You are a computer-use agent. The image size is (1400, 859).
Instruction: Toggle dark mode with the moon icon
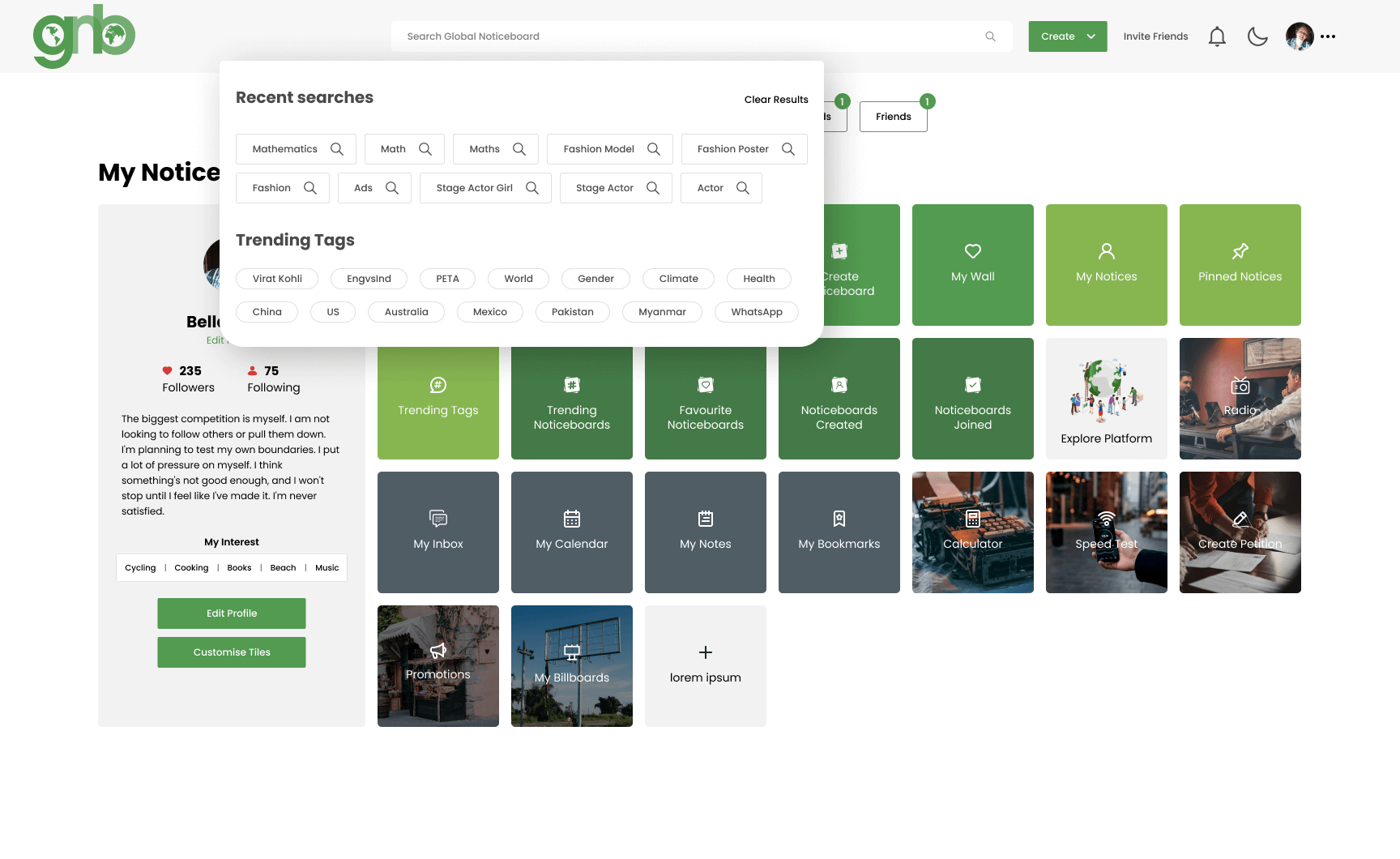[1257, 36]
